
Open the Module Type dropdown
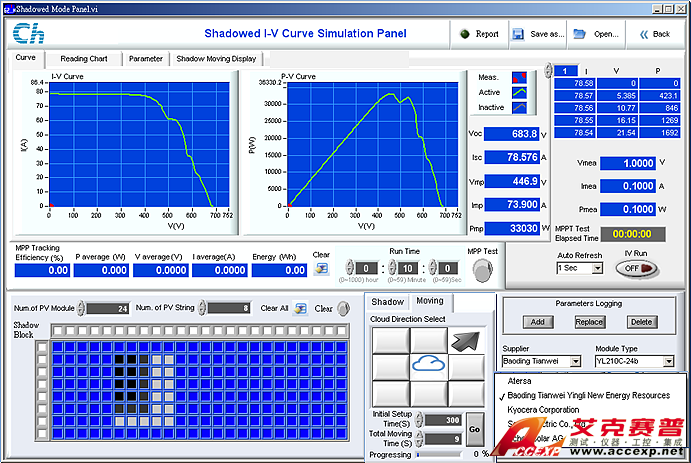coord(667,361)
